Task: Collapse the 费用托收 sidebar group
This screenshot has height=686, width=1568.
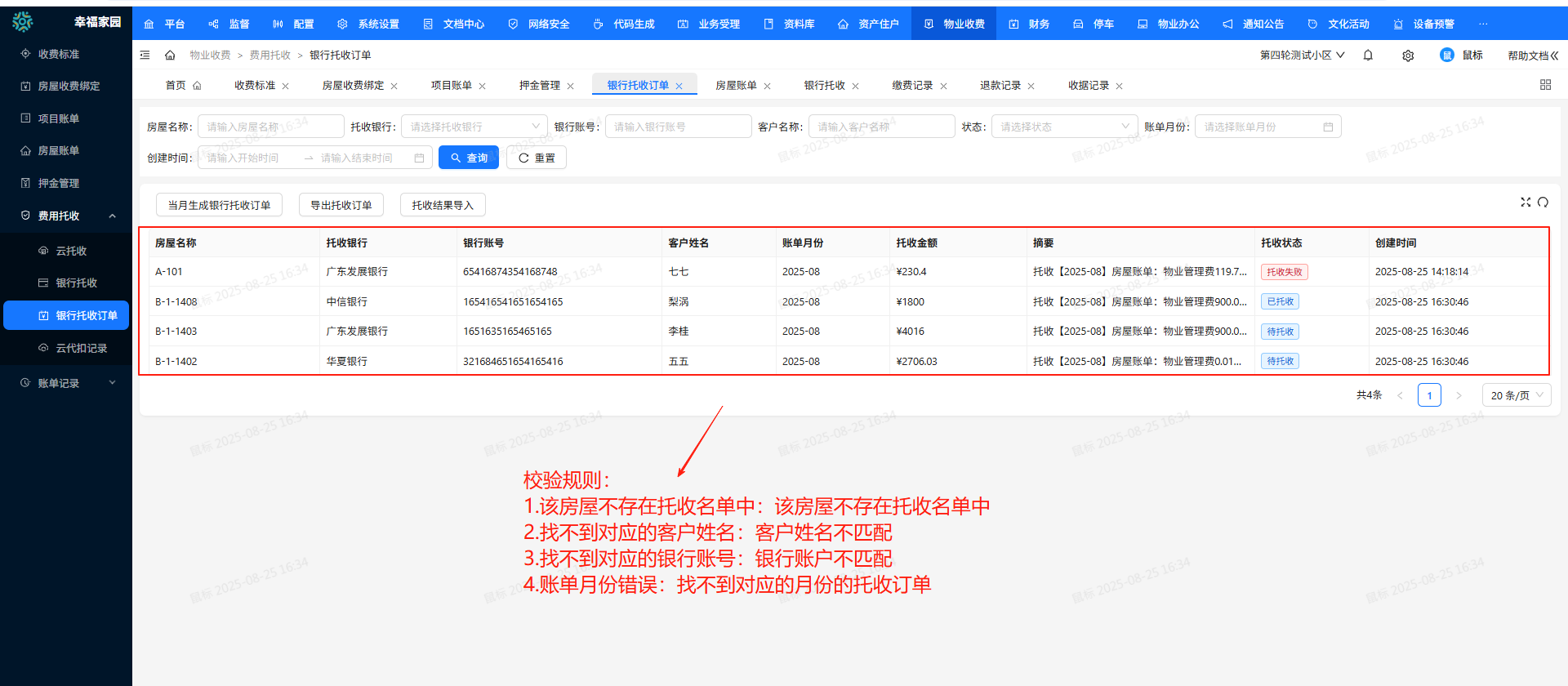Action: [112, 216]
